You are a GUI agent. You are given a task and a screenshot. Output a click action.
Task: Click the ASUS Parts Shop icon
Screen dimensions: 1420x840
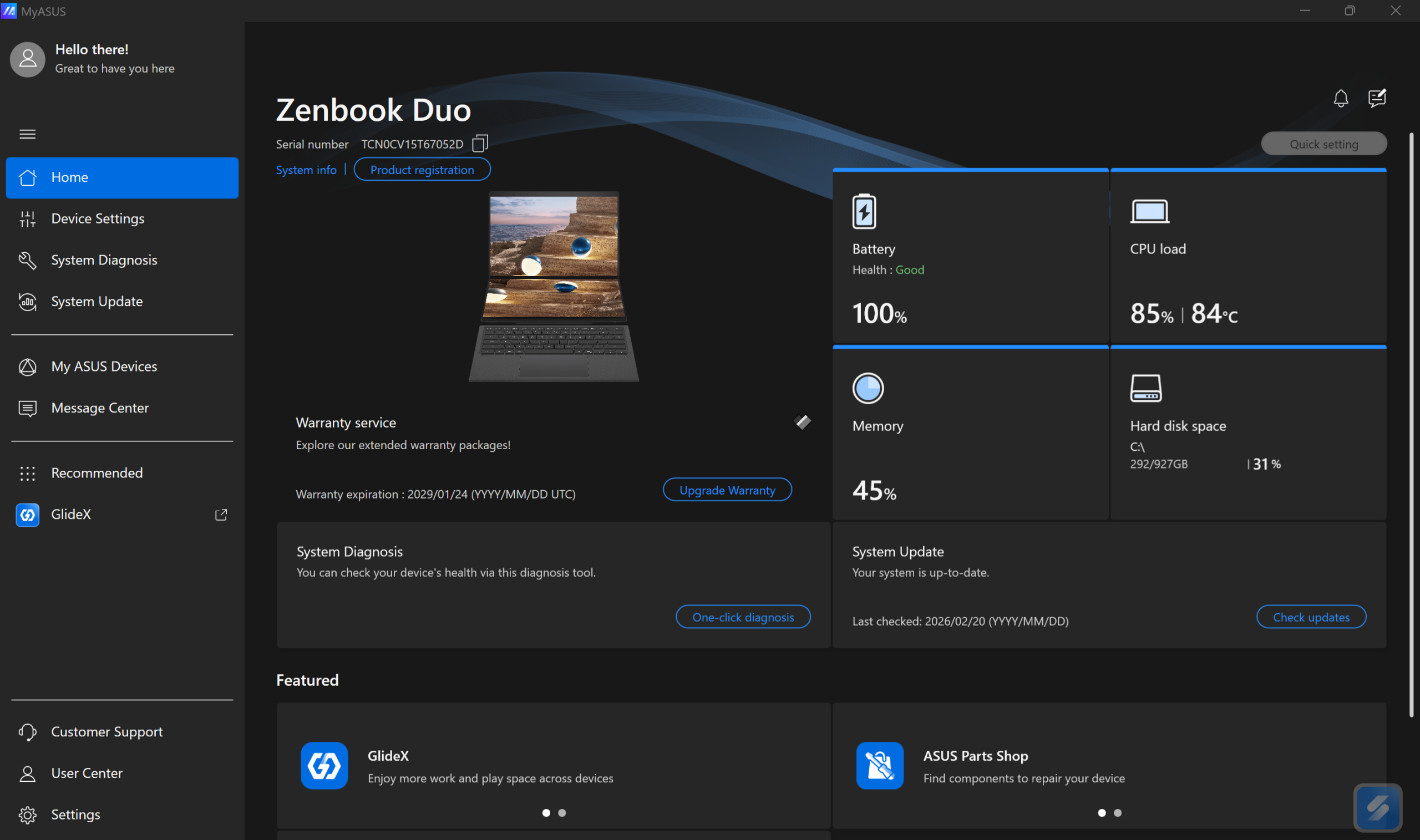point(879,765)
